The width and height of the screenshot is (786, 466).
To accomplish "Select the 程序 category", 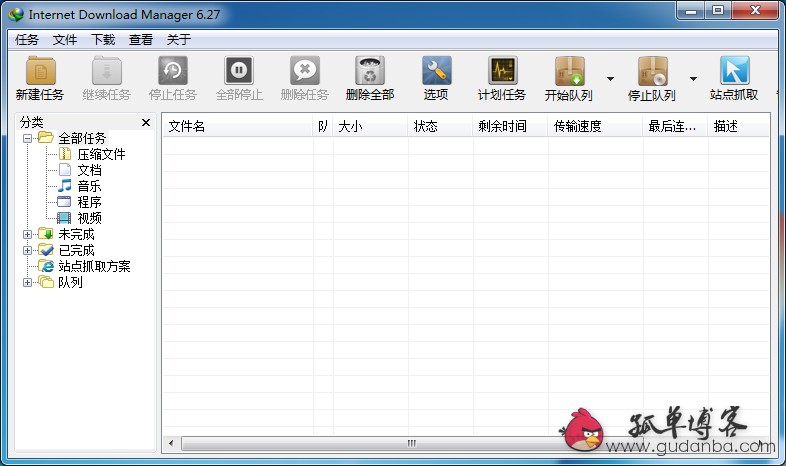I will 89,202.
